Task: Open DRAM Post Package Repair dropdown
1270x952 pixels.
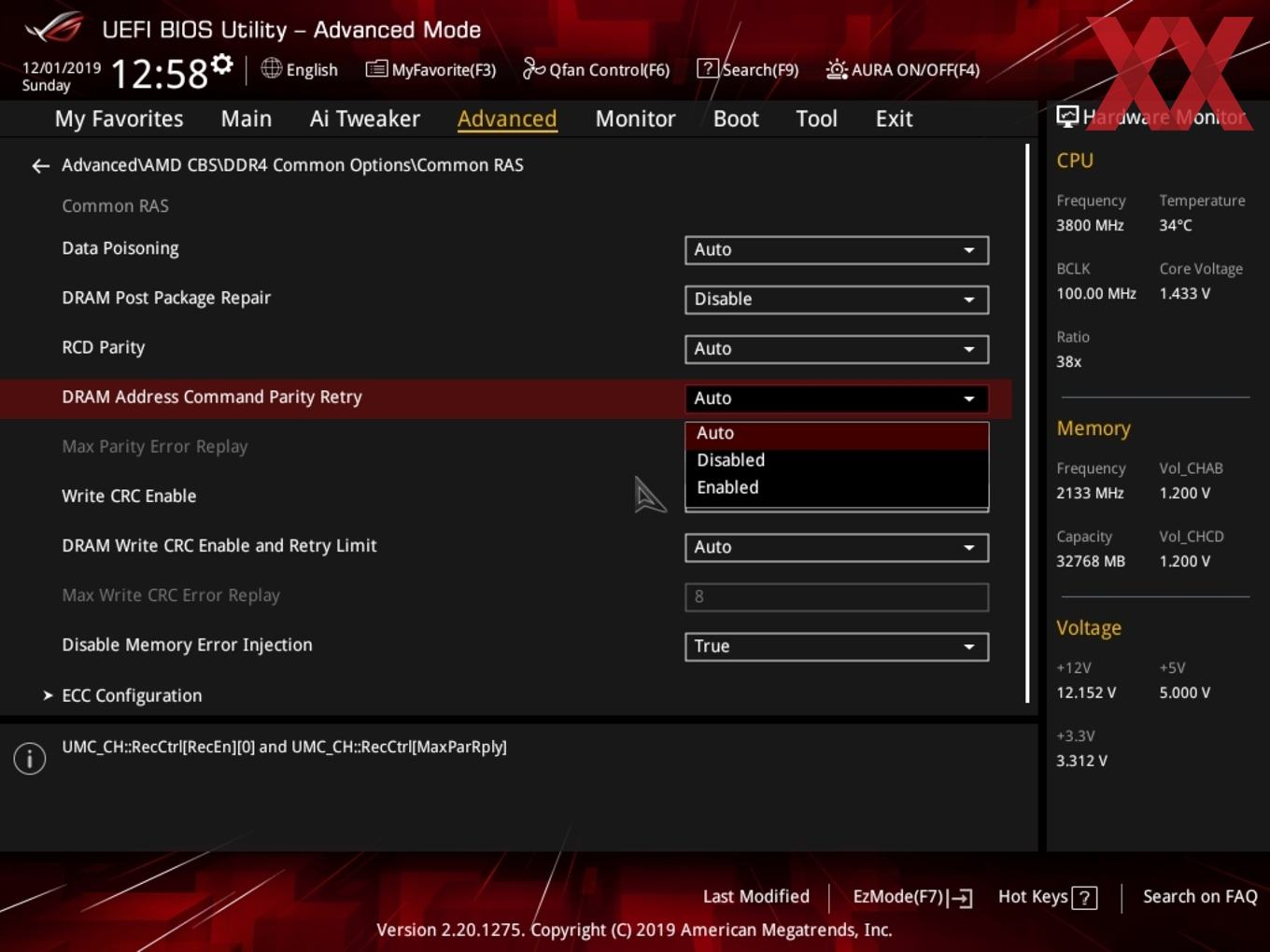Action: pyautogui.click(x=837, y=300)
